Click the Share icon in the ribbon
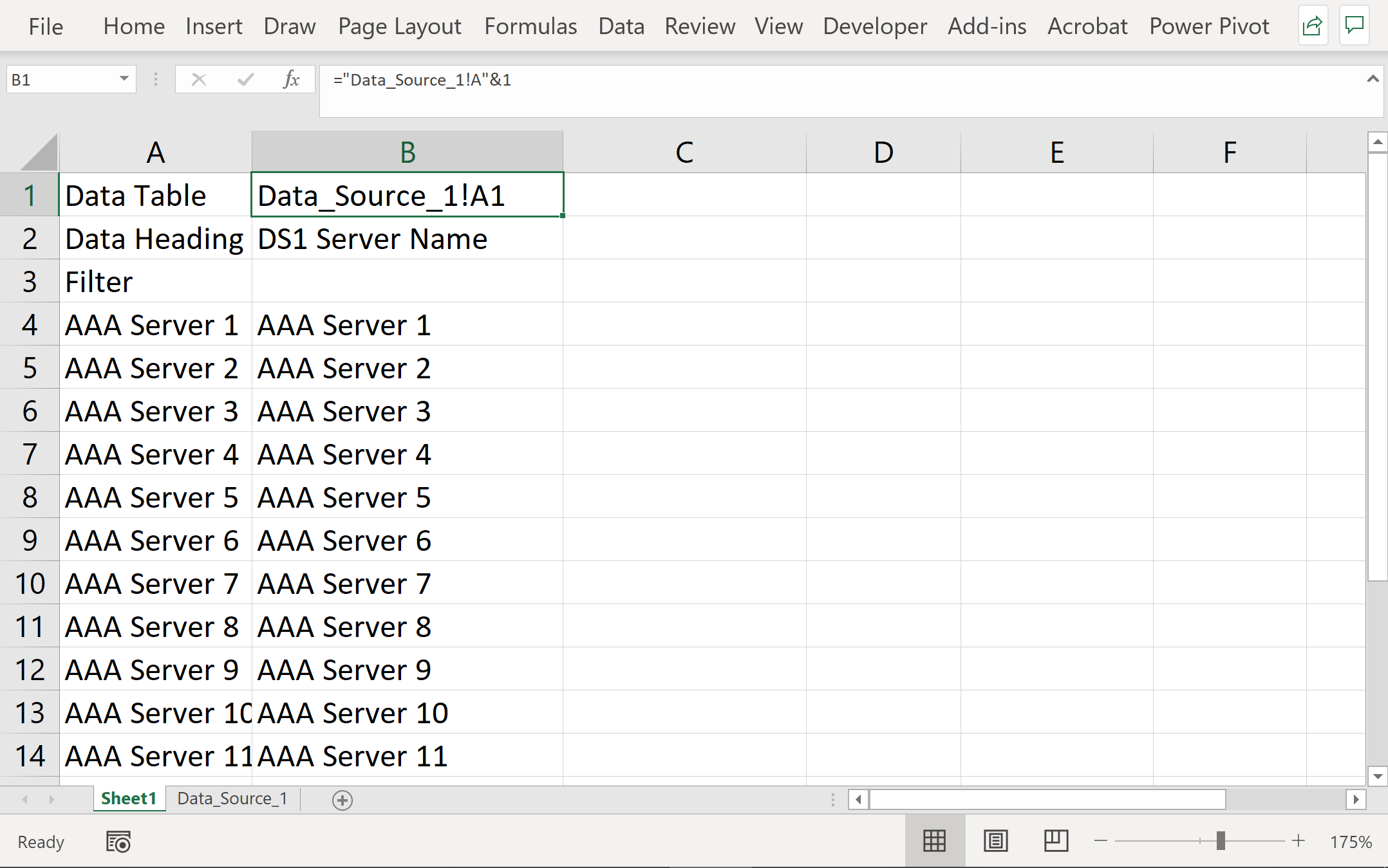Screen dimensions: 1388x868 tap(1312, 26)
